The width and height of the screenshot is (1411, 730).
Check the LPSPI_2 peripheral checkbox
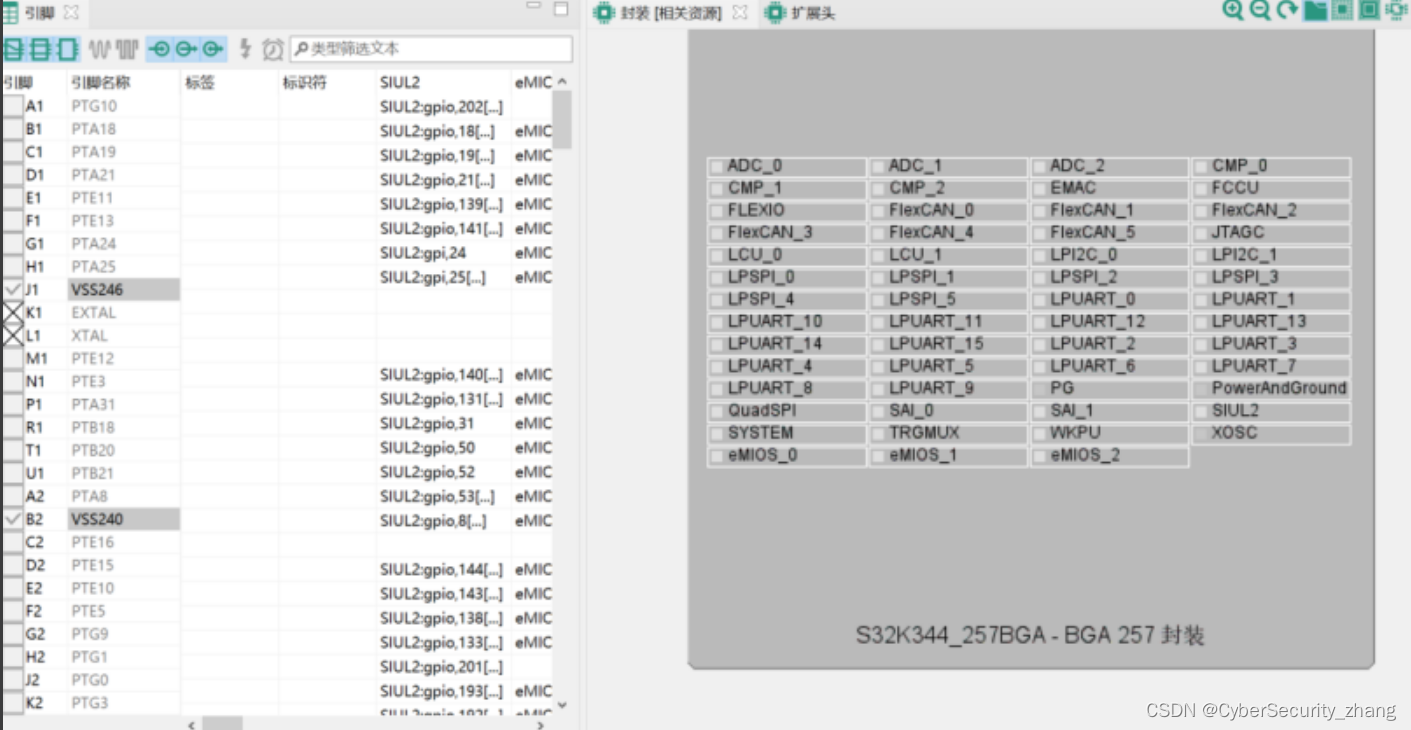(1039, 278)
